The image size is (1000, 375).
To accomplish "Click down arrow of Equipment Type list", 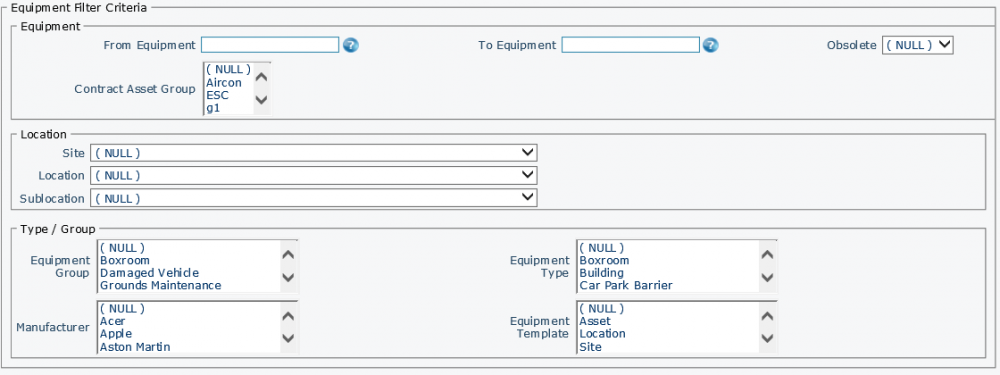I will click(768, 277).
